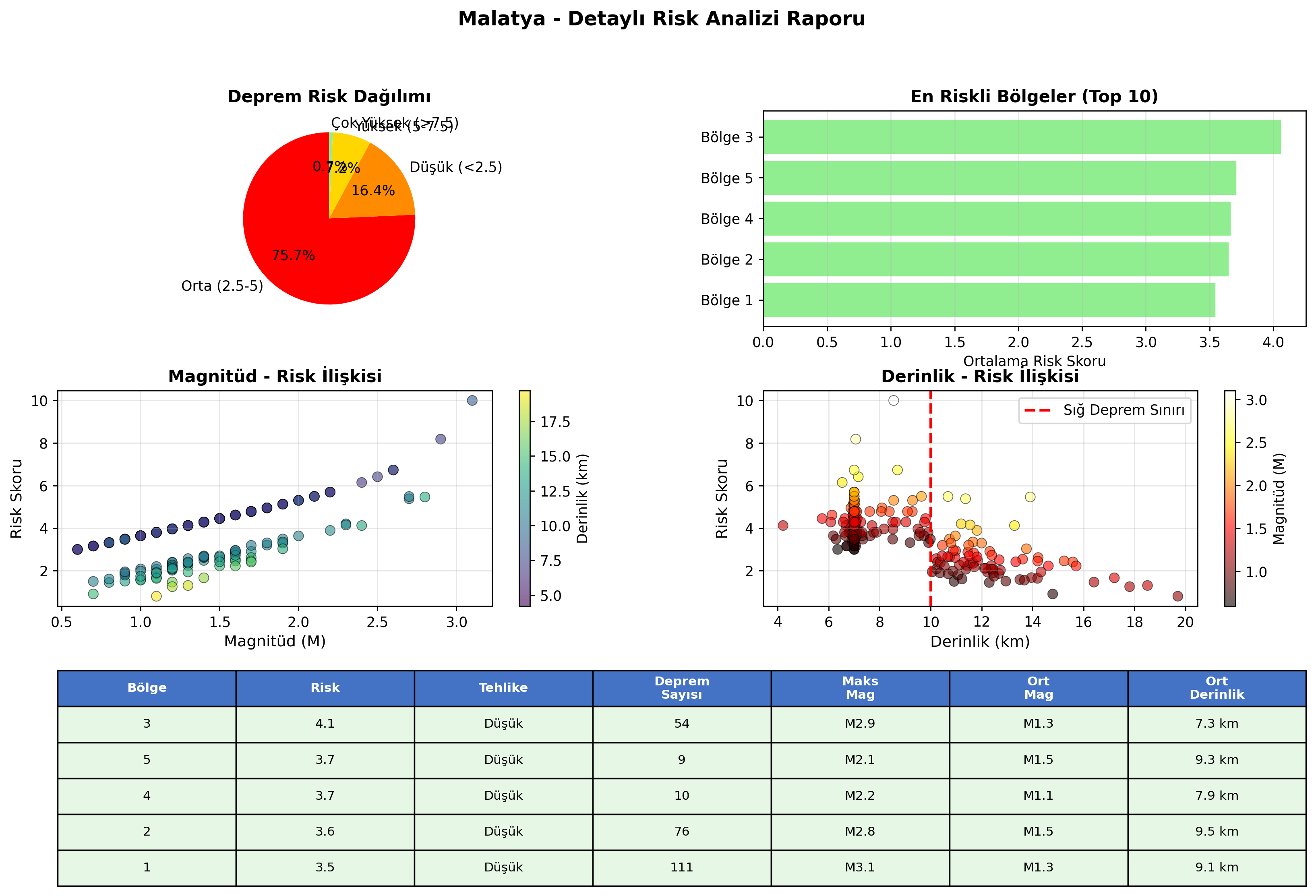The width and height of the screenshot is (1316, 896).
Task: Click the 'Magnitüd - Risk İlişkisi' scatter title
Action: tap(275, 376)
